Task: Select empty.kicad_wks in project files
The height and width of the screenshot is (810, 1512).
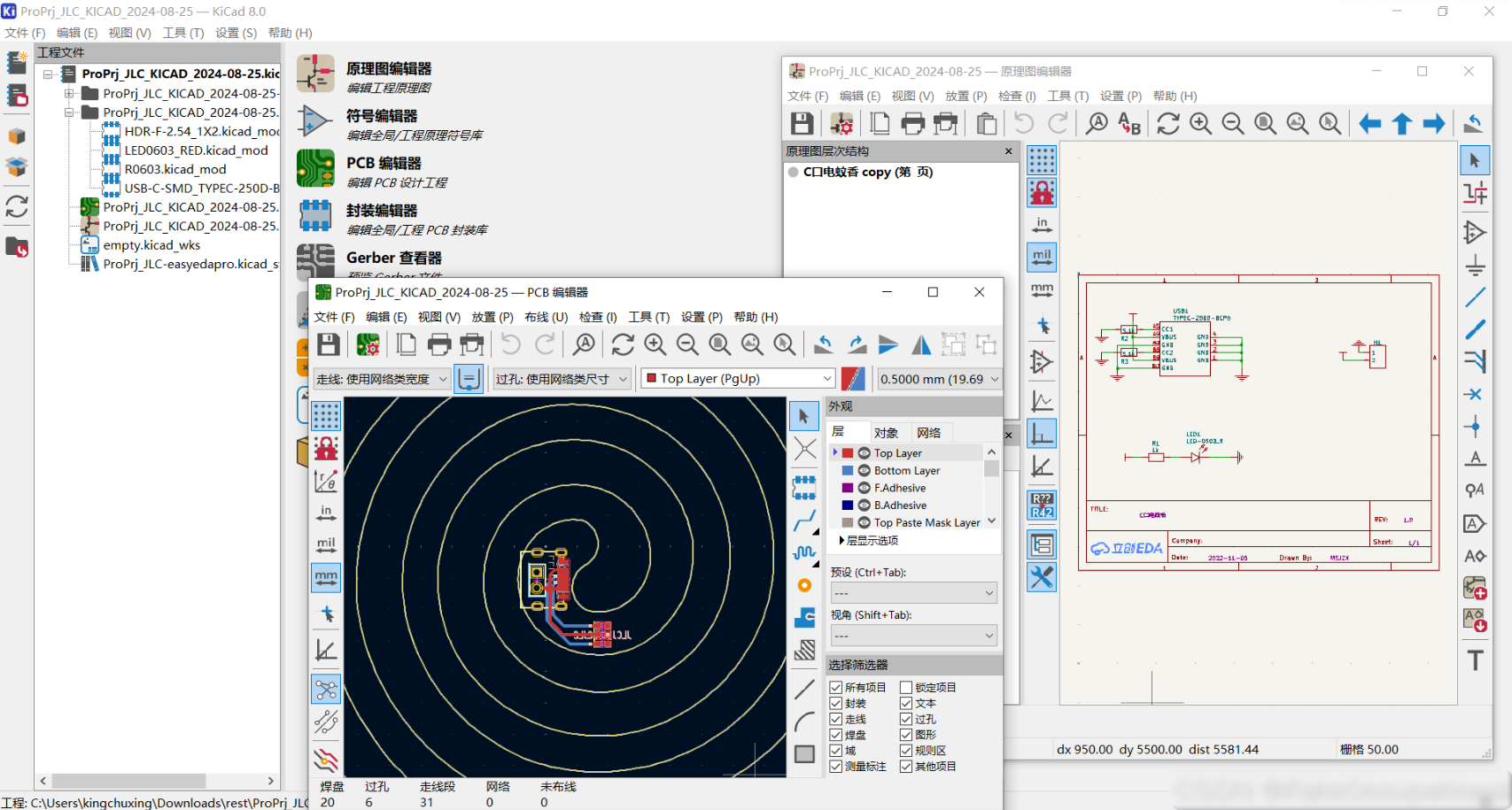Action: (151, 245)
